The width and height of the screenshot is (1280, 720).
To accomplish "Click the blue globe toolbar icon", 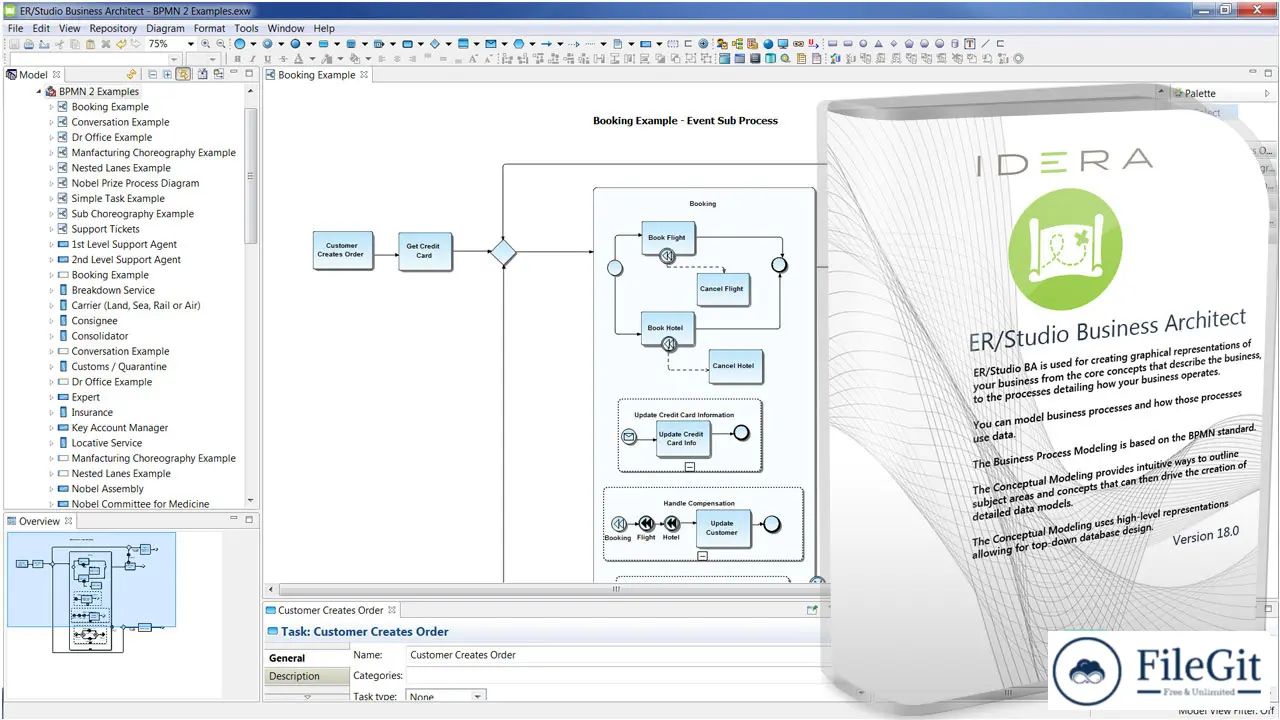I will coord(768,44).
